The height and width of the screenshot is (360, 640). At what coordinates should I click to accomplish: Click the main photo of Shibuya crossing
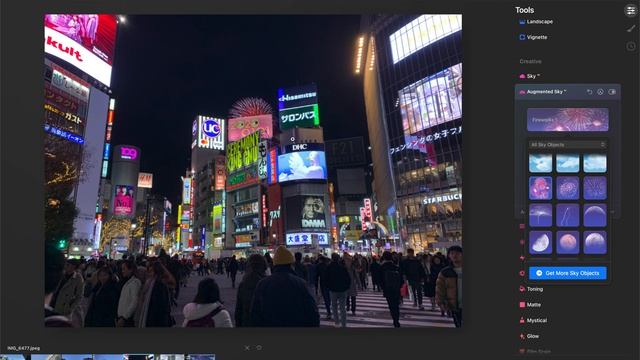click(253, 171)
